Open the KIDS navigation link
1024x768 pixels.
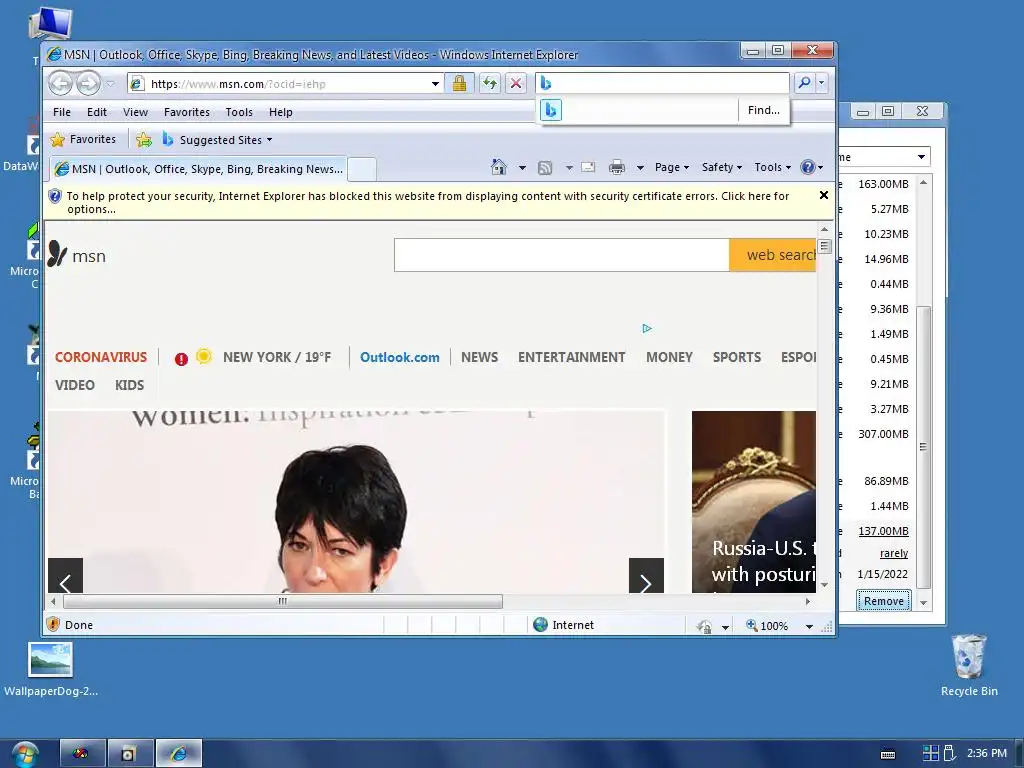pyautogui.click(x=129, y=385)
